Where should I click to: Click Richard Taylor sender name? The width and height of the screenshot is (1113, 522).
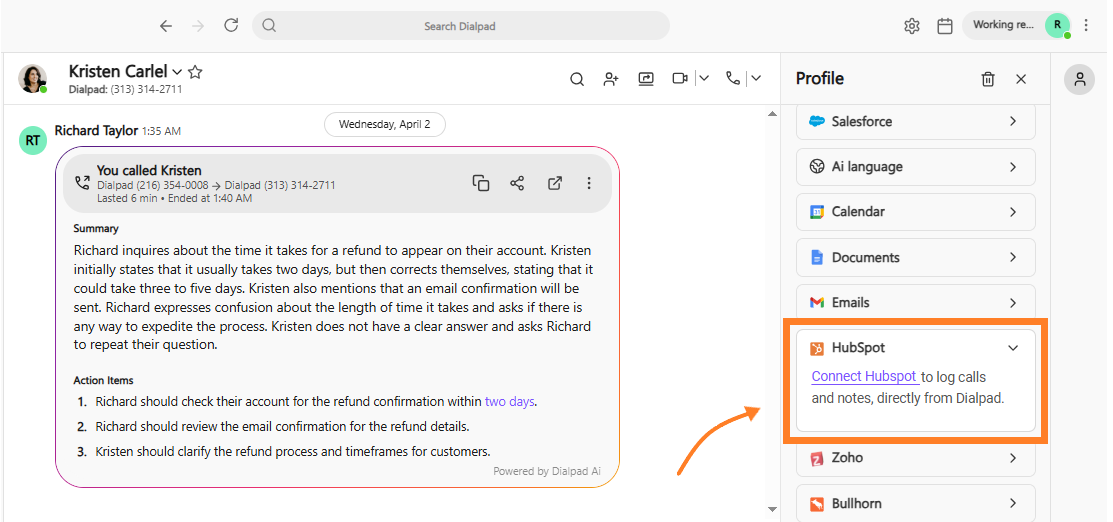(x=96, y=131)
